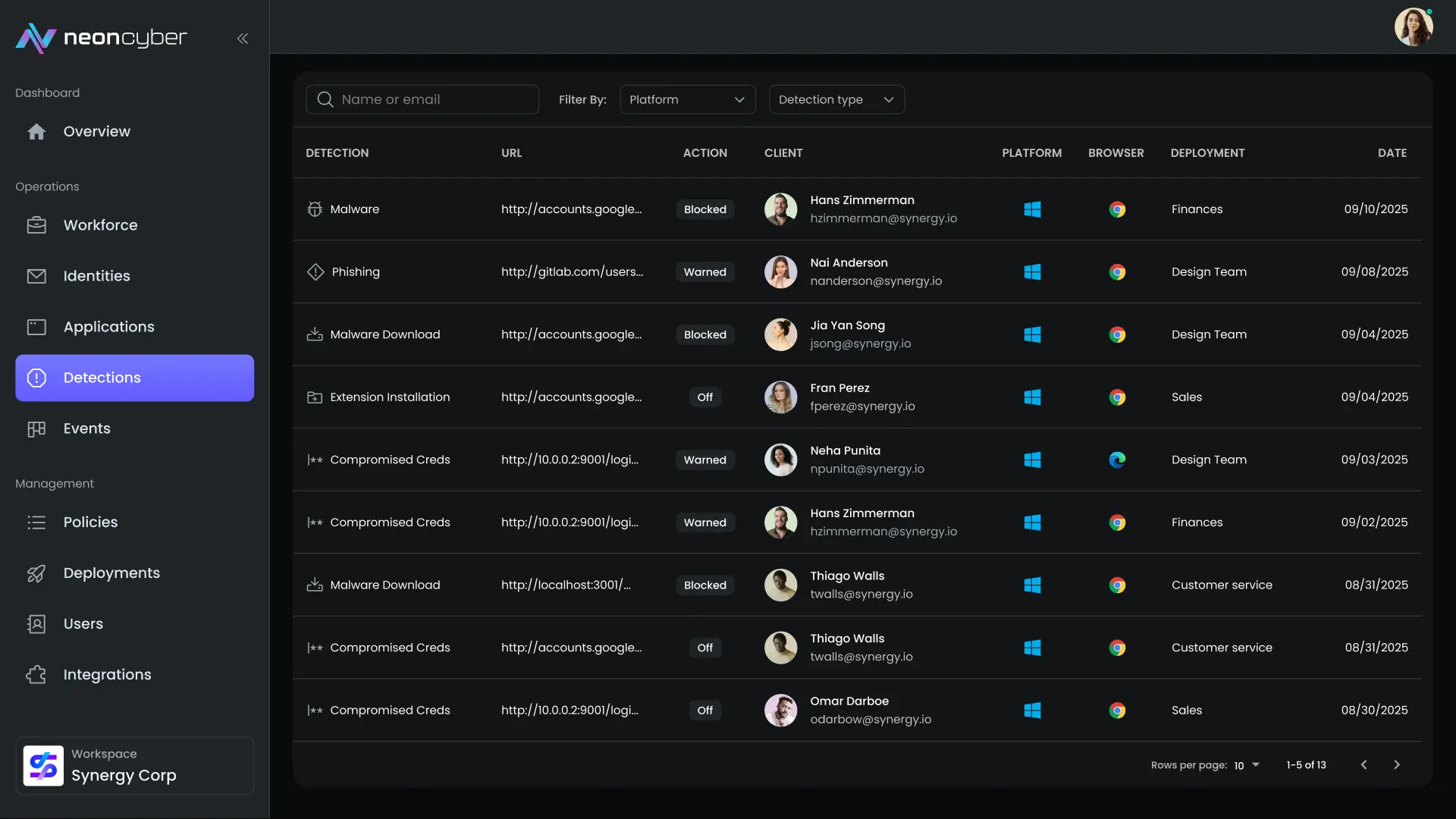The image size is (1456, 819).
Task: Click the Phishing diamond warning icon
Action: (315, 272)
